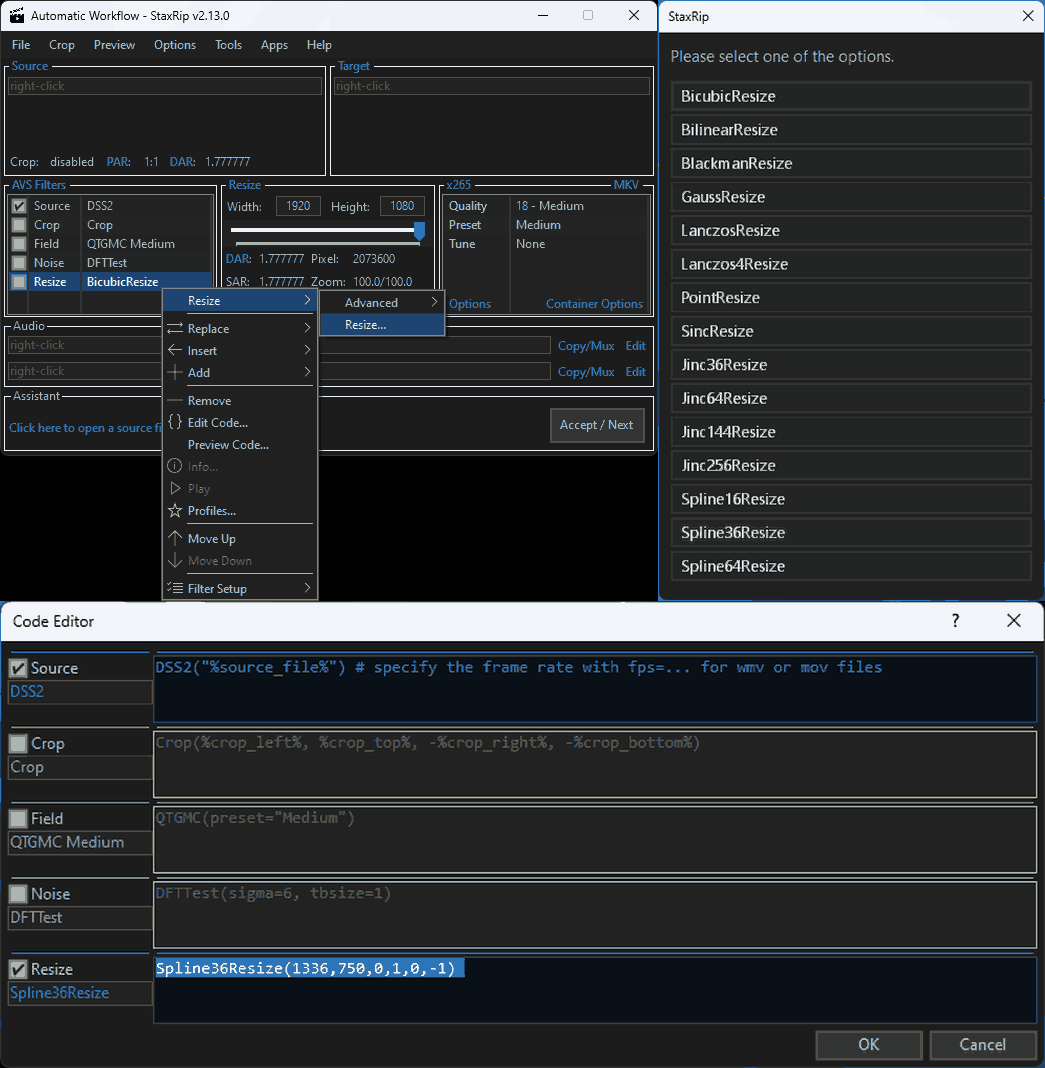
Task: Expand the Insert submenu
Action: [240, 350]
